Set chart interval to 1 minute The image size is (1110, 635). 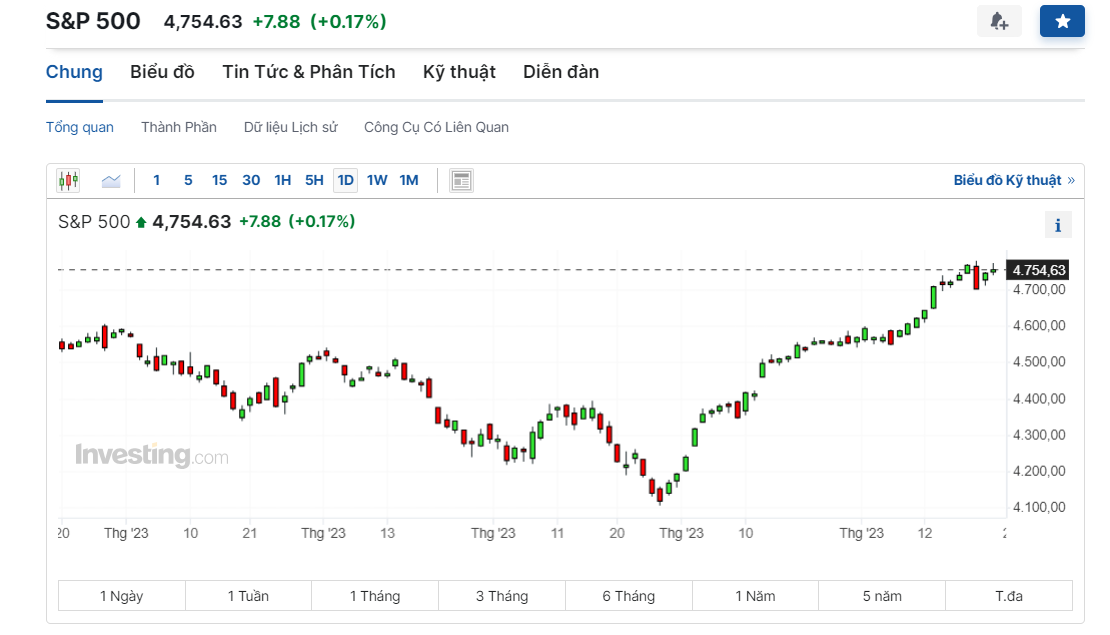[x=156, y=181]
